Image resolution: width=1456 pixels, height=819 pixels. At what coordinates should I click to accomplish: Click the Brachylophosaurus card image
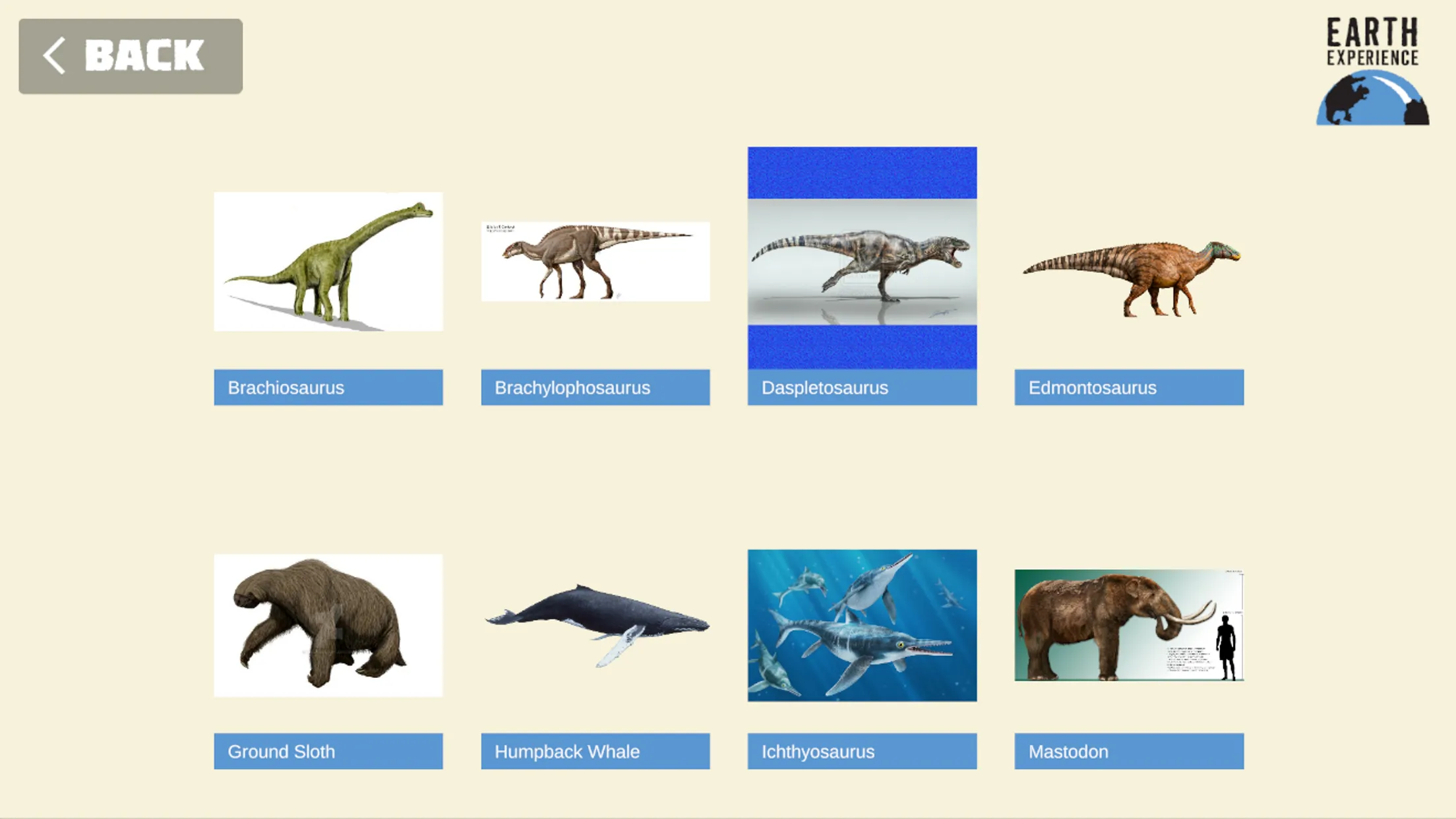click(595, 261)
